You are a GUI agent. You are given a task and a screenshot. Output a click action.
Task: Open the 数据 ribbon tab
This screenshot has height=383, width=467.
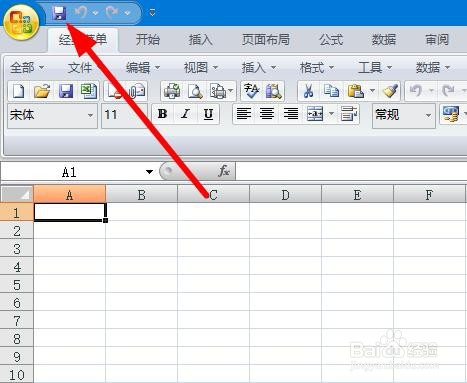(x=384, y=40)
